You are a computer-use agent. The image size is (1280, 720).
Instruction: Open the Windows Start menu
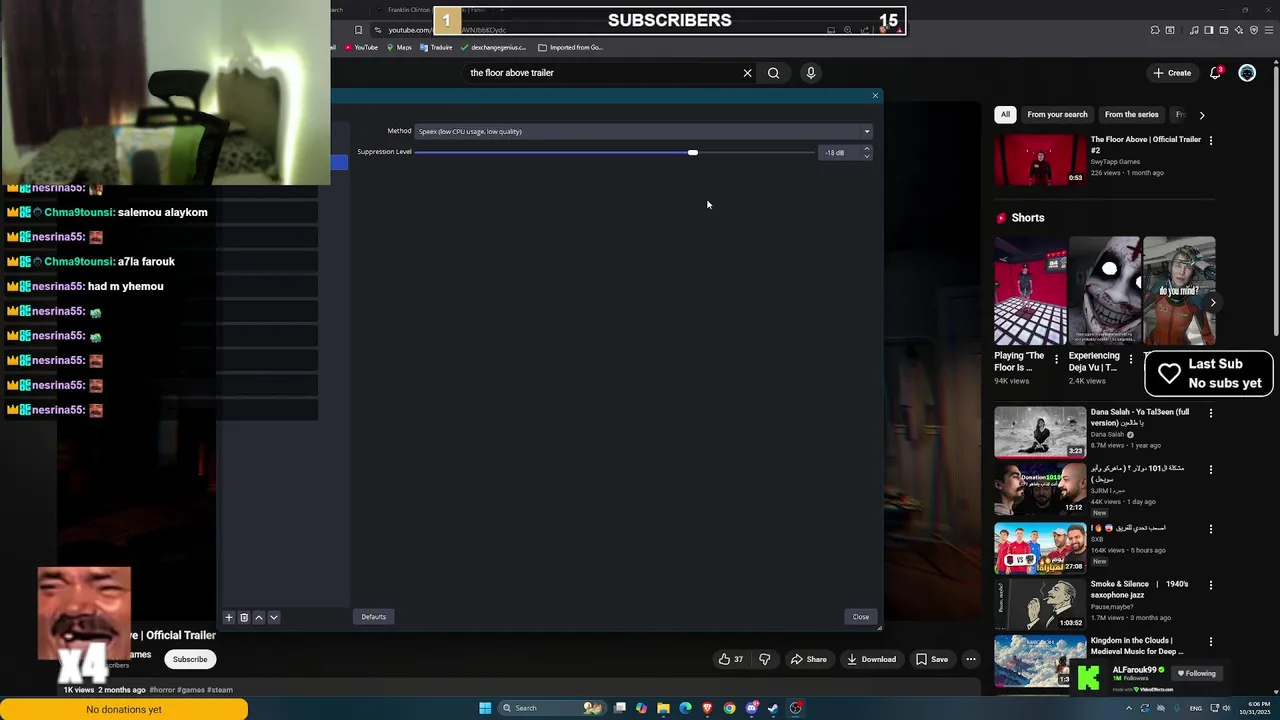485,708
